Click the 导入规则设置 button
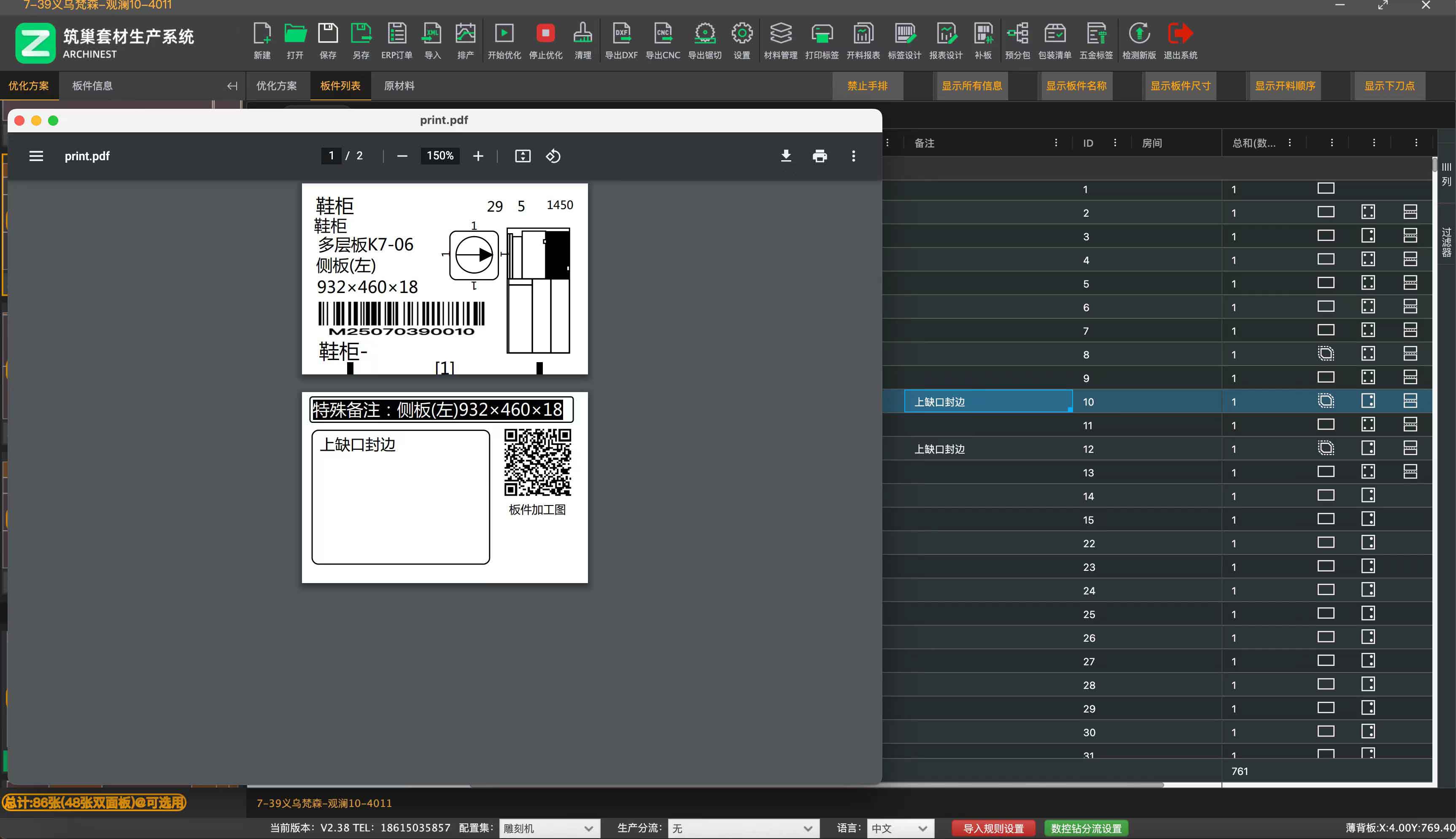Image resolution: width=1456 pixels, height=839 pixels. (993, 828)
